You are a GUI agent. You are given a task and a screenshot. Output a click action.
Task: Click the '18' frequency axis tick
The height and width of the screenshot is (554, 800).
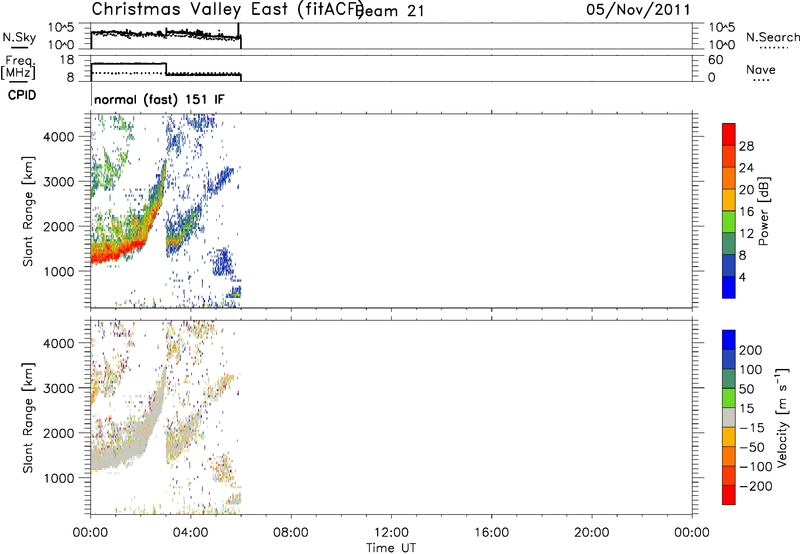(x=67, y=60)
